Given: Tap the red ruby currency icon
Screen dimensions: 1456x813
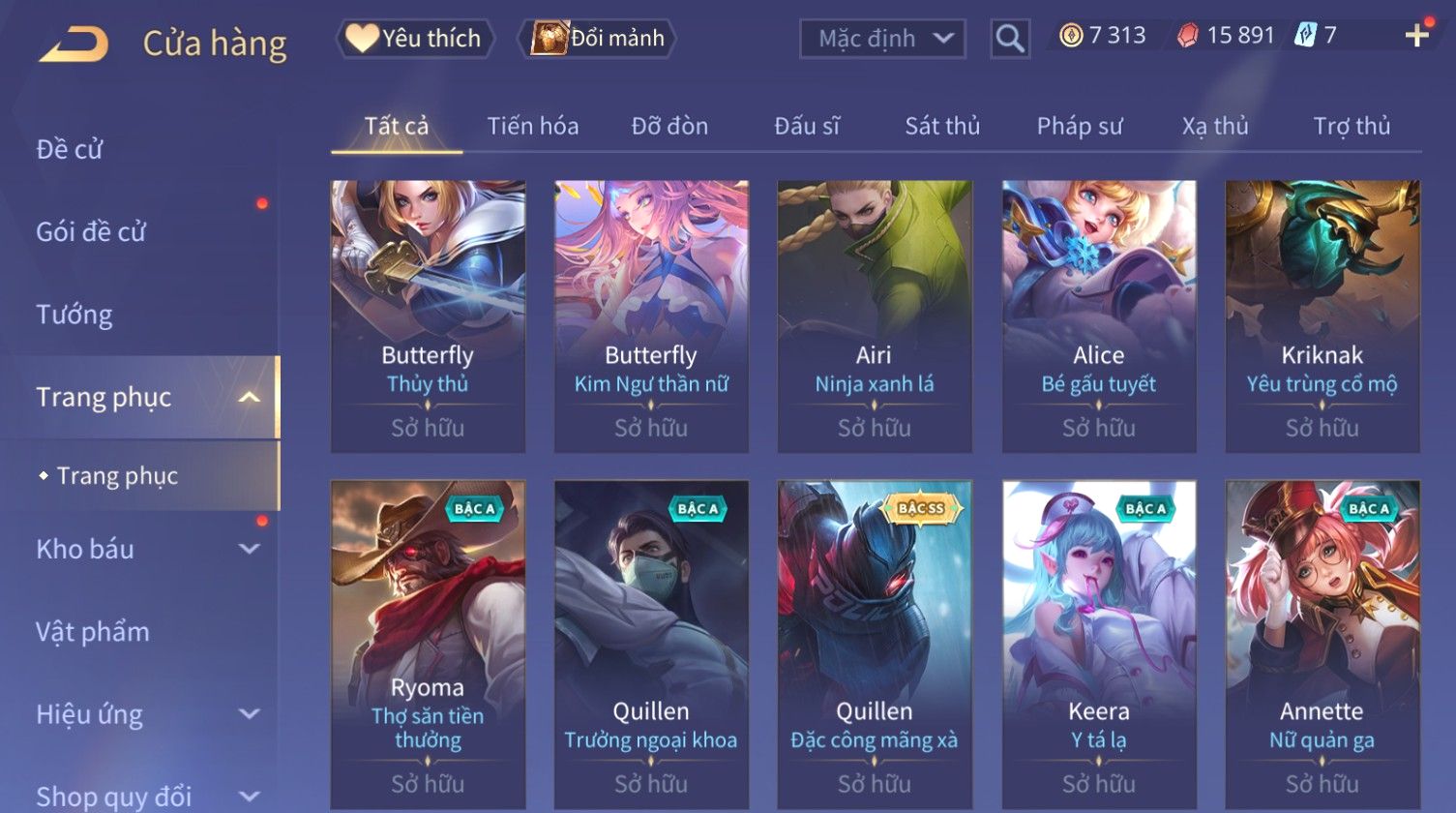Looking at the screenshot, I should [1187, 37].
